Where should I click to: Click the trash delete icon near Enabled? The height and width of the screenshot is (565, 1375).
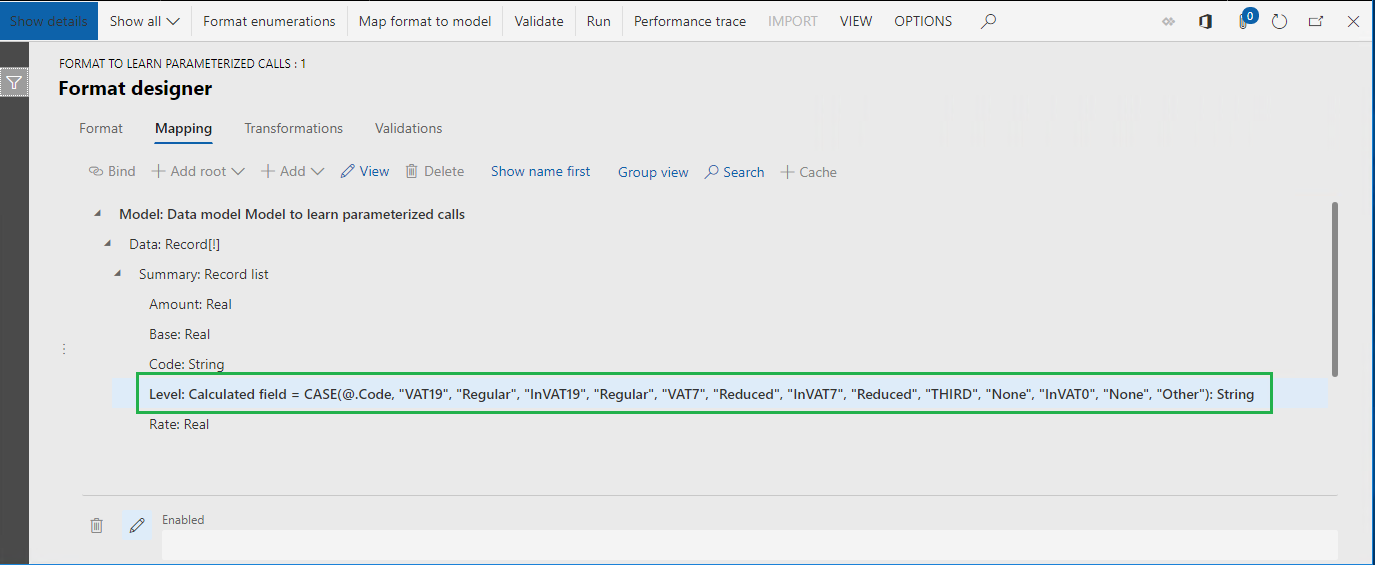[96, 525]
